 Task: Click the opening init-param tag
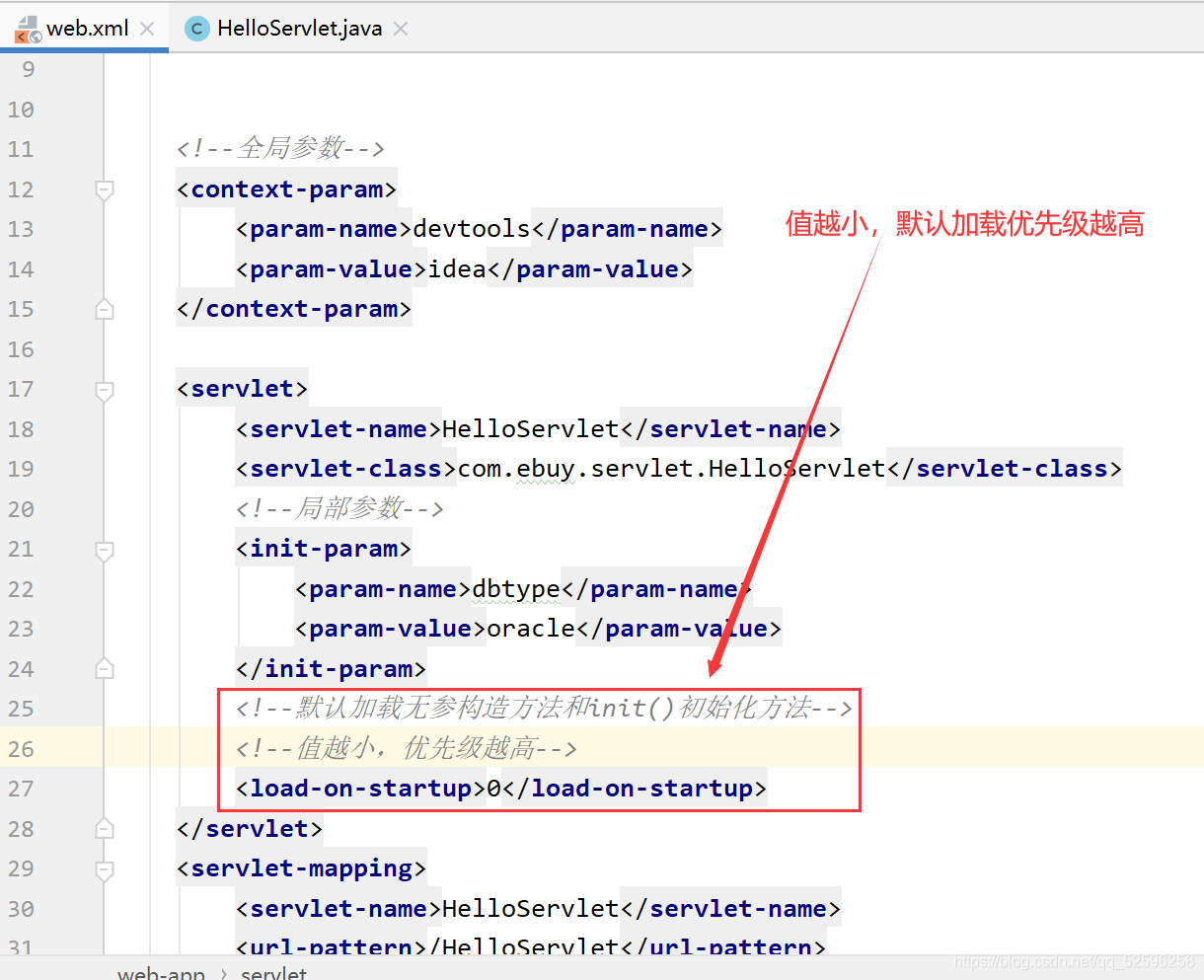pyautogui.click(x=324, y=549)
